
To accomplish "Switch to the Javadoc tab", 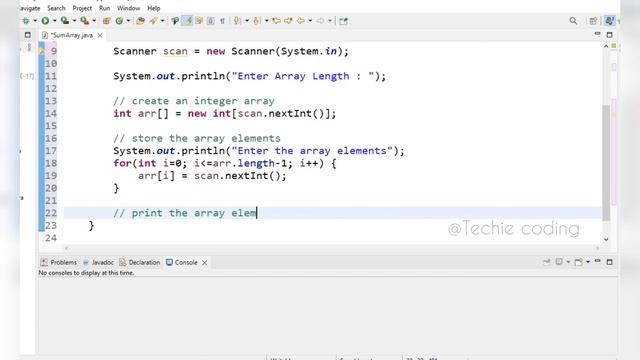I will tap(98, 262).
